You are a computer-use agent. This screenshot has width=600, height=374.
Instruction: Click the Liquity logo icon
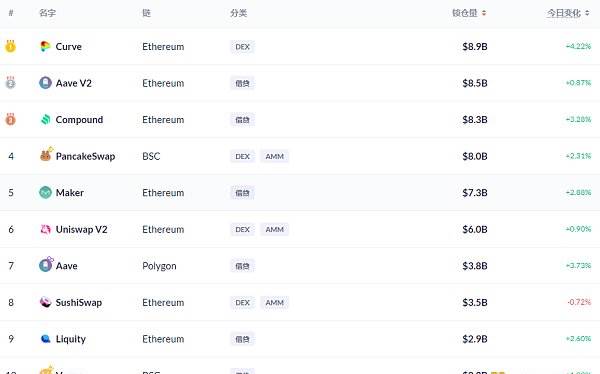click(45, 339)
